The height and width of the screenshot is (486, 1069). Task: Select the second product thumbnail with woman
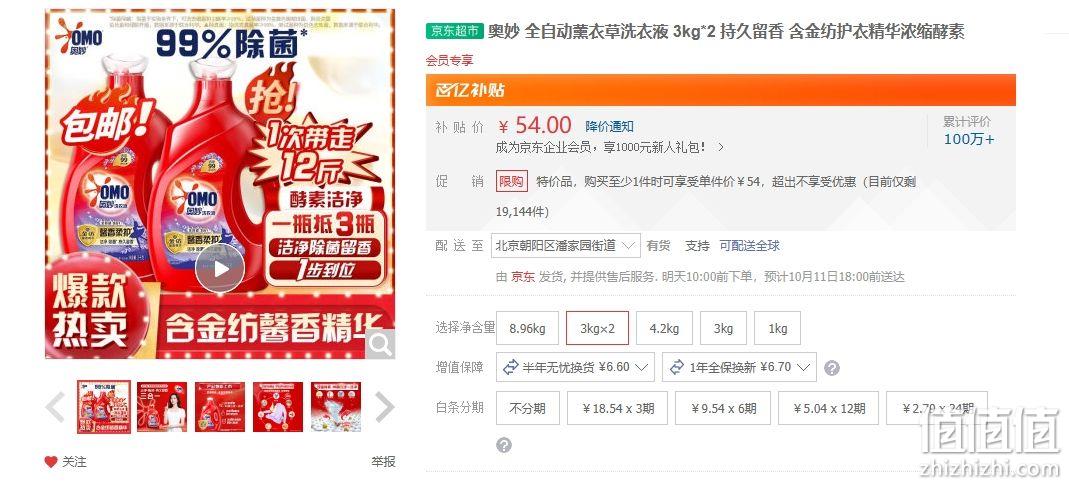point(162,406)
